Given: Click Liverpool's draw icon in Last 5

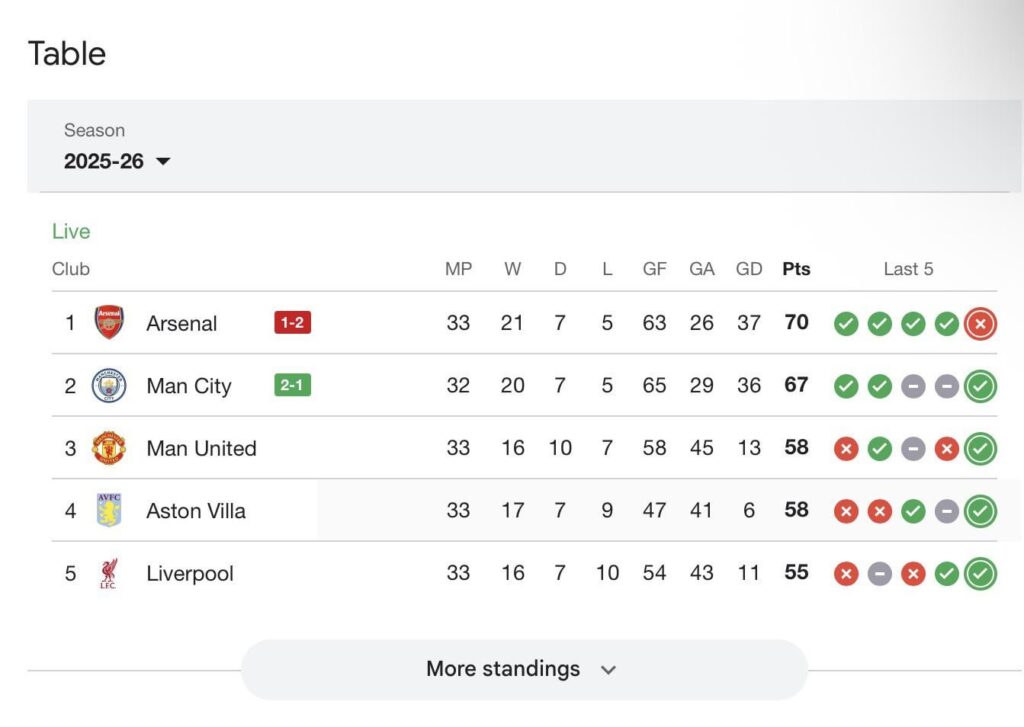Looking at the screenshot, I should pyautogui.click(x=879, y=574).
